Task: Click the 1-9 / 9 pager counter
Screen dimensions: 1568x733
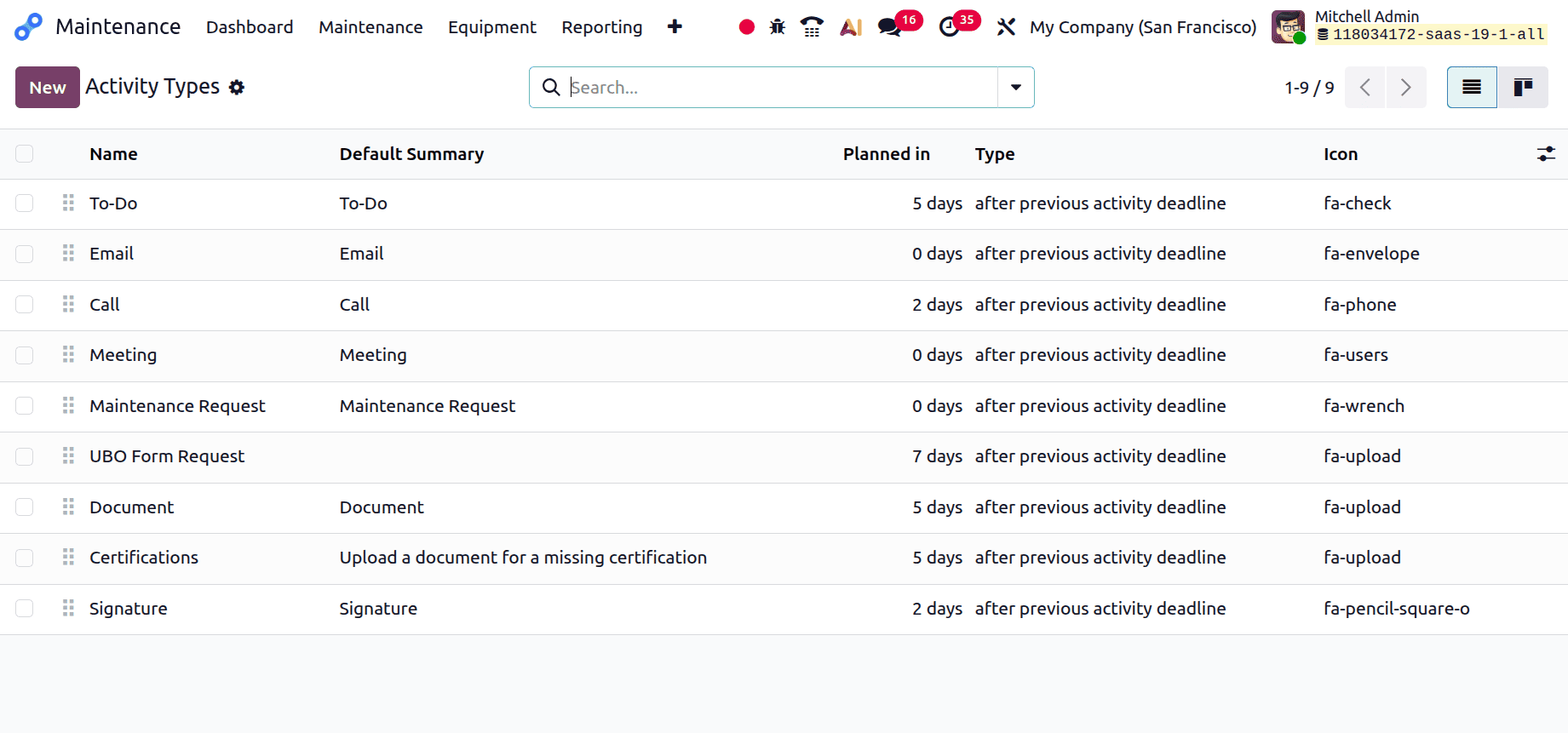Action: click(1309, 88)
